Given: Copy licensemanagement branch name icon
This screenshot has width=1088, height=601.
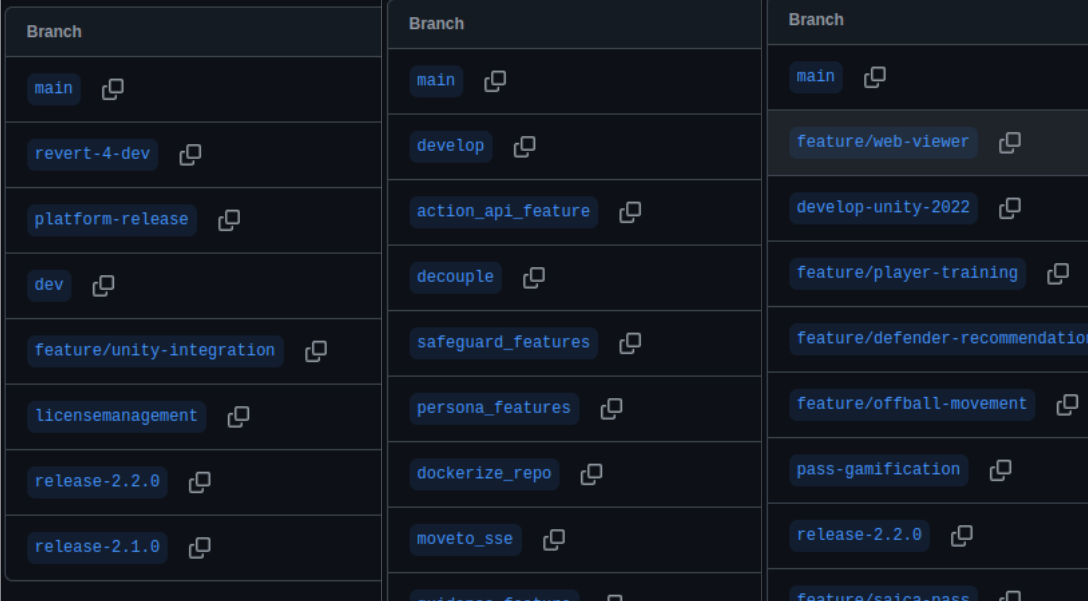Looking at the screenshot, I should click(238, 416).
